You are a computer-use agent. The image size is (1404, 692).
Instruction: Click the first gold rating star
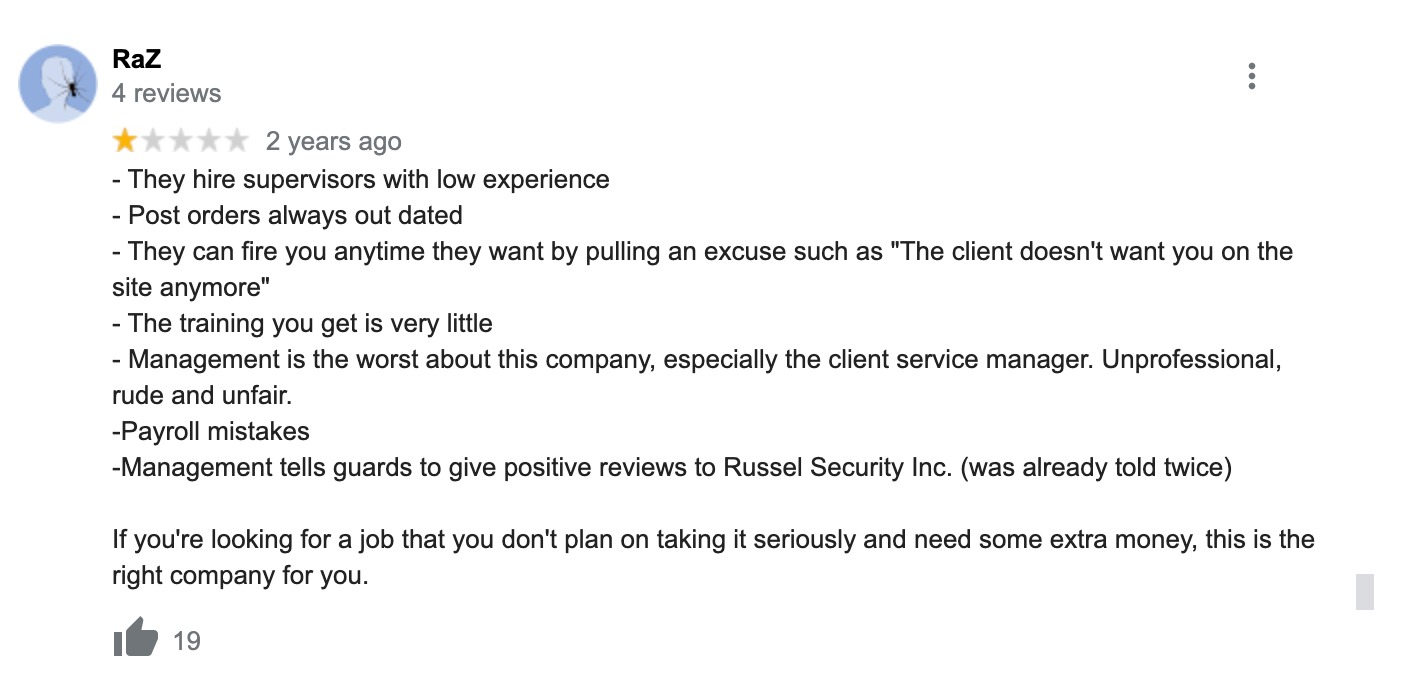point(125,141)
